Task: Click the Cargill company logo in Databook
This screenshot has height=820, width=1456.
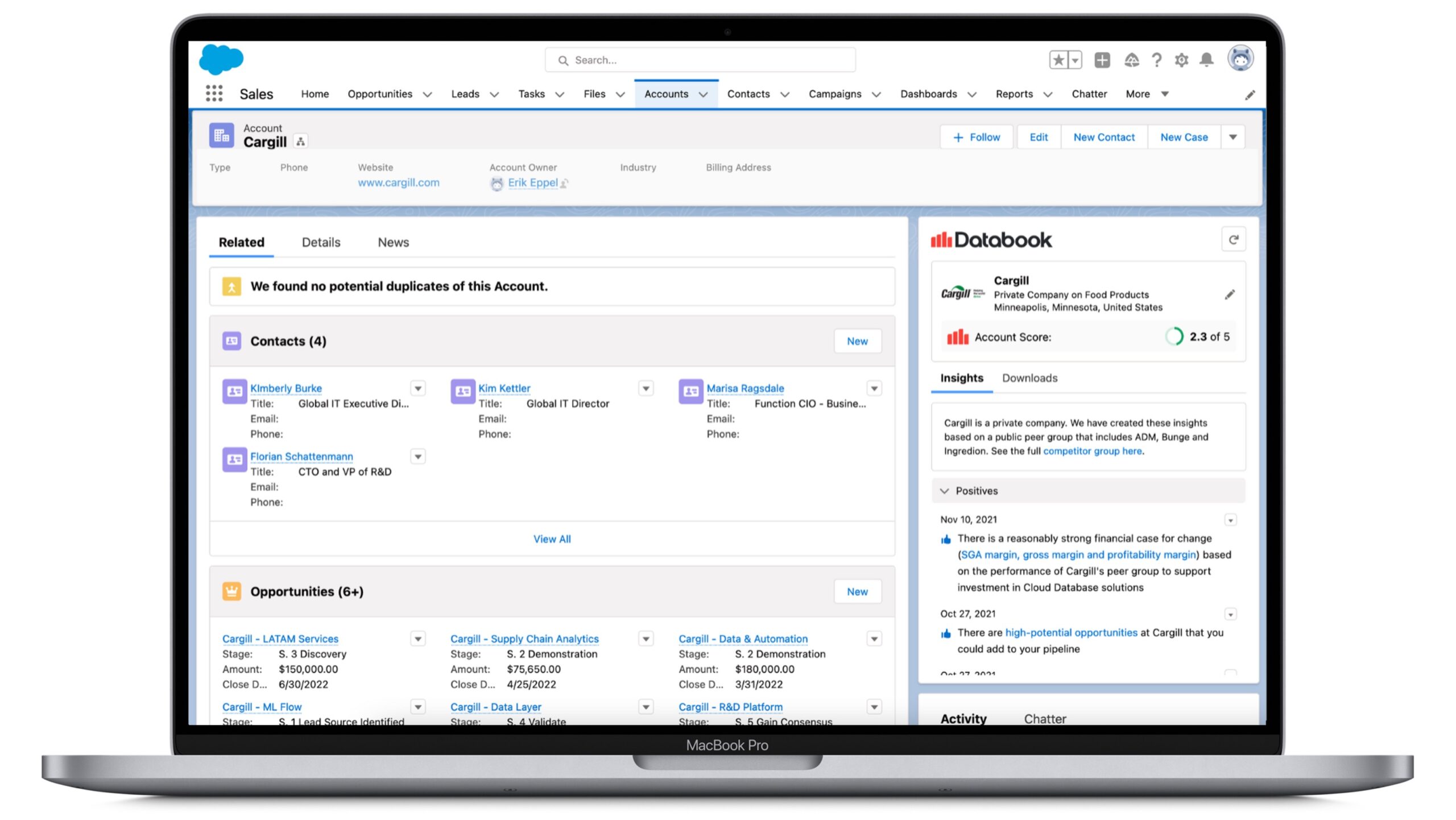Action: [962, 293]
